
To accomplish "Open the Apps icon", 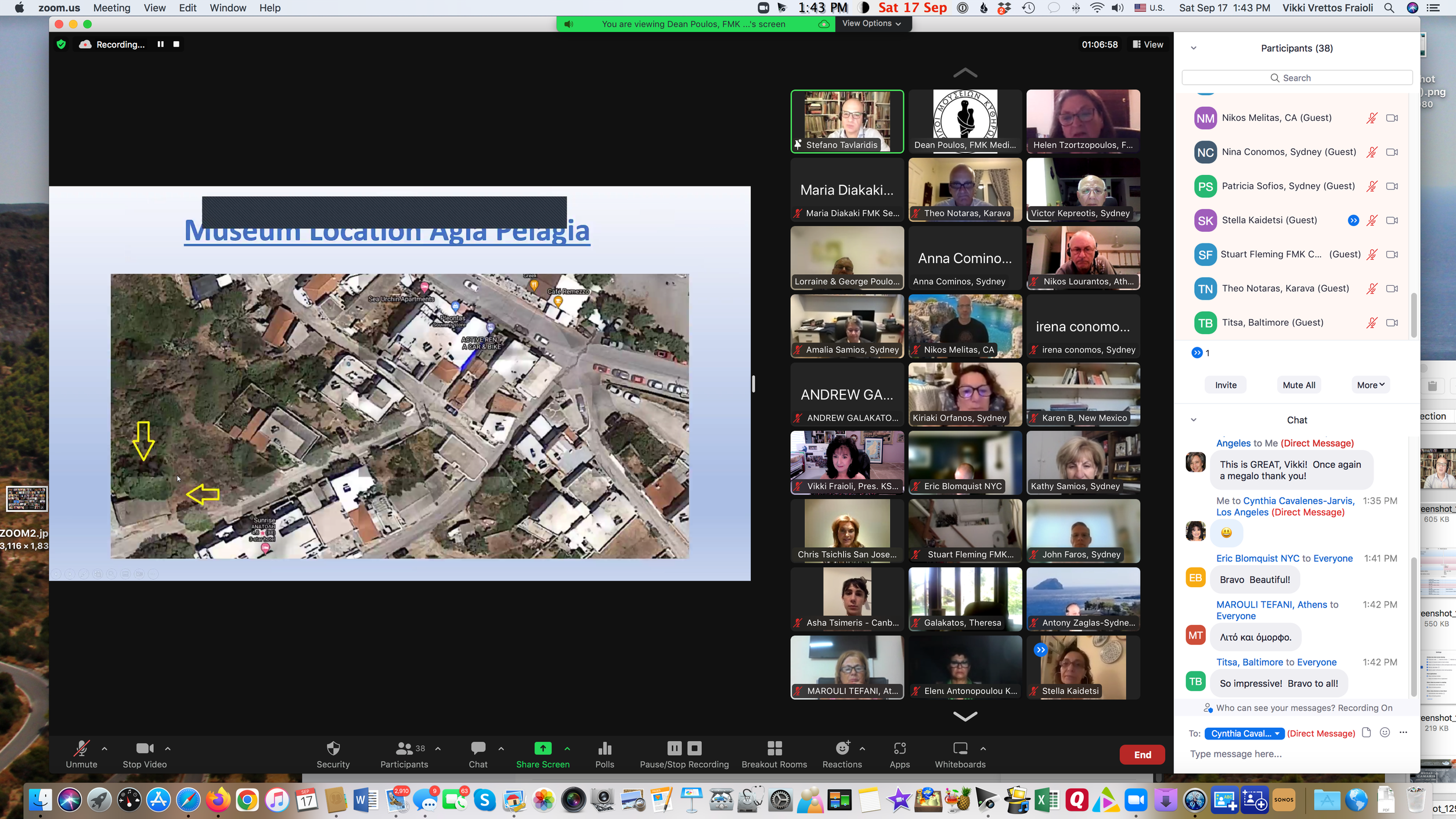I will point(899,748).
